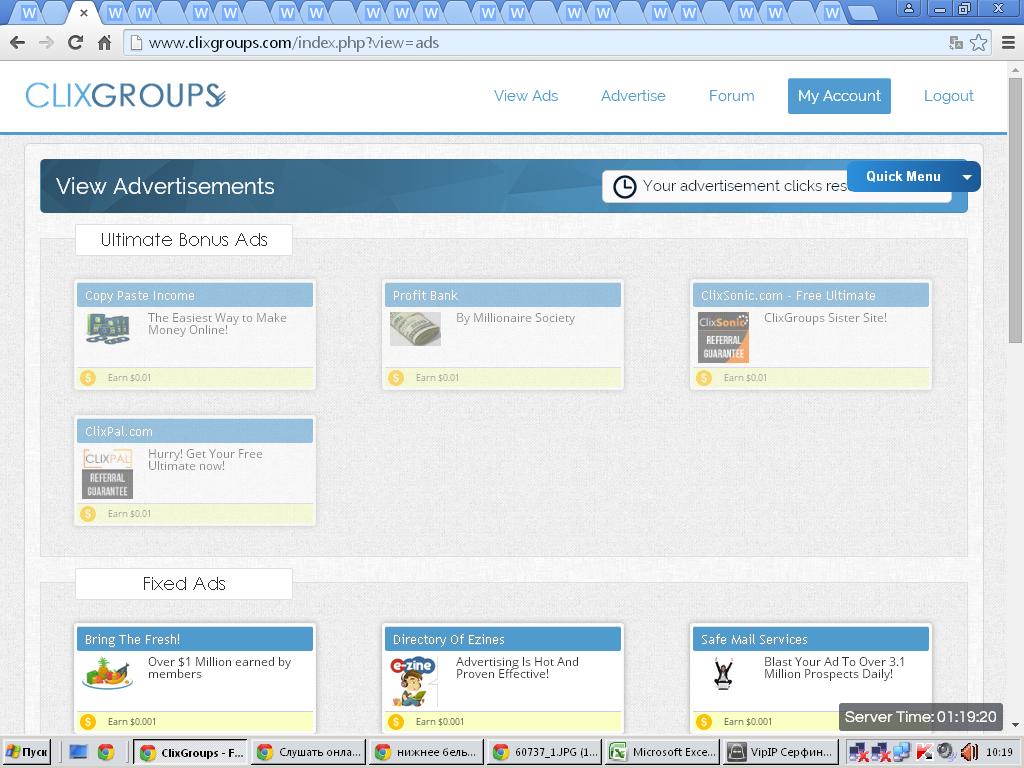Click the Logout link
This screenshot has width=1024, height=768.
[948, 96]
